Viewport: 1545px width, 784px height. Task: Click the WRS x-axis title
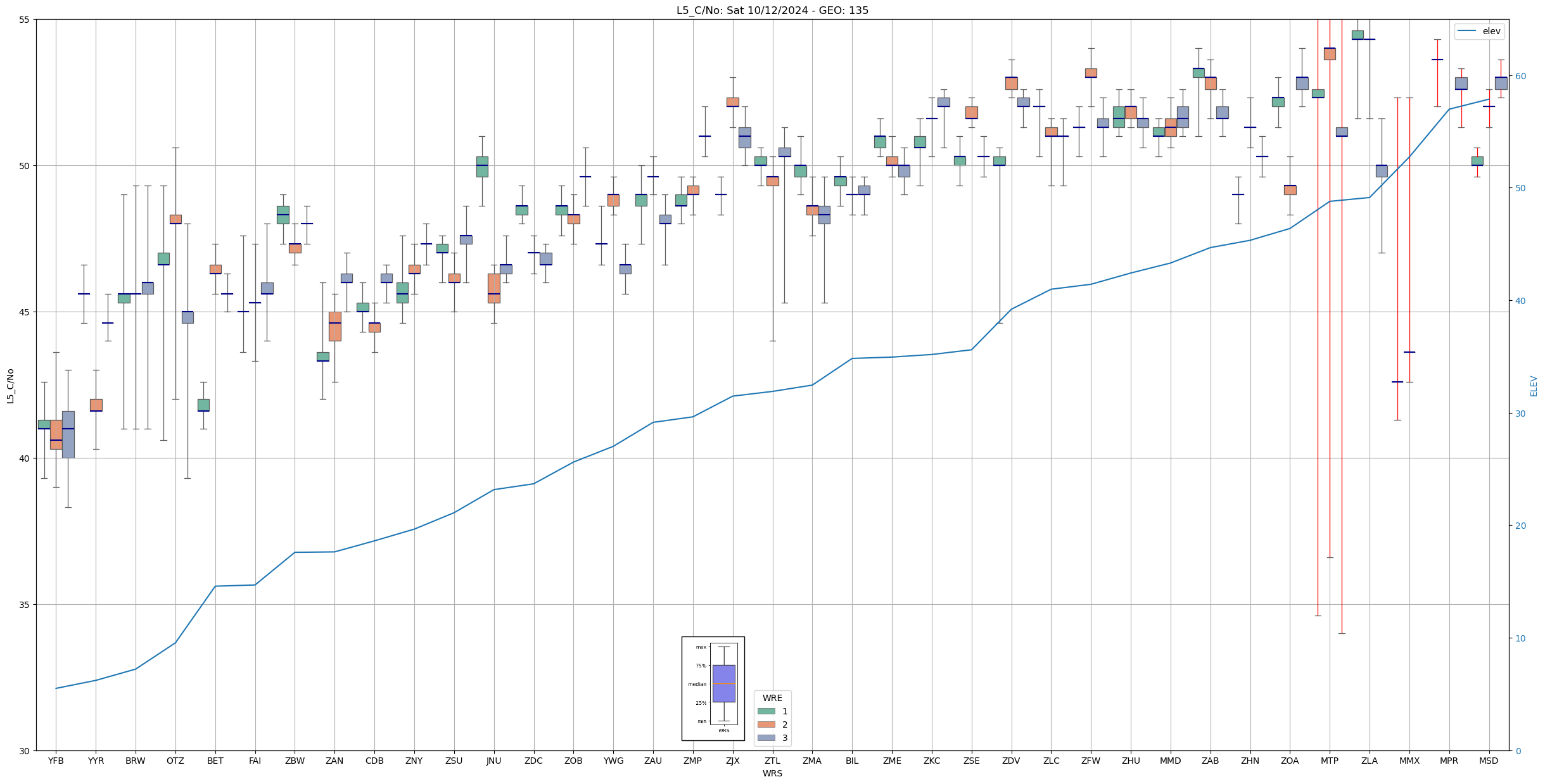tap(772, 773)
